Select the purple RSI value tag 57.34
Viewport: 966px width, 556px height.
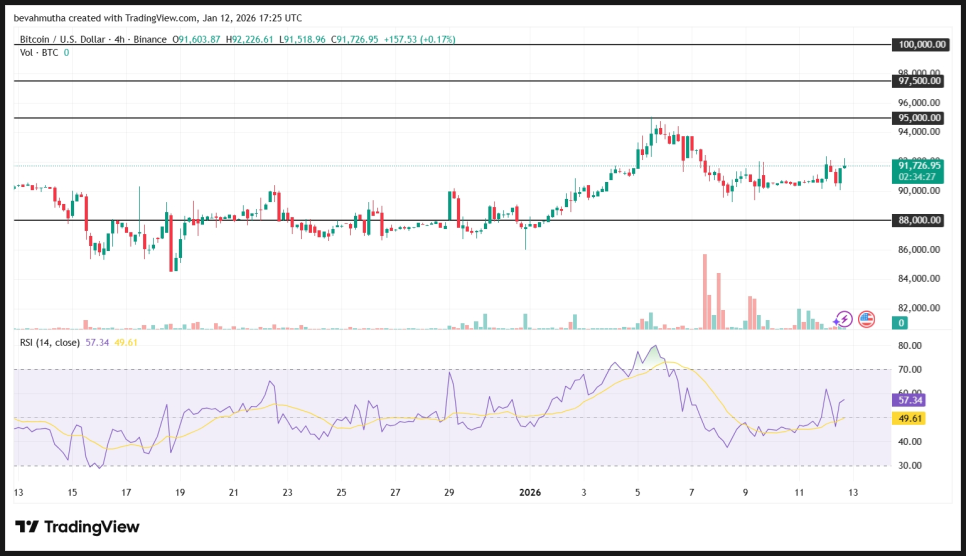[x=910, y=399]
